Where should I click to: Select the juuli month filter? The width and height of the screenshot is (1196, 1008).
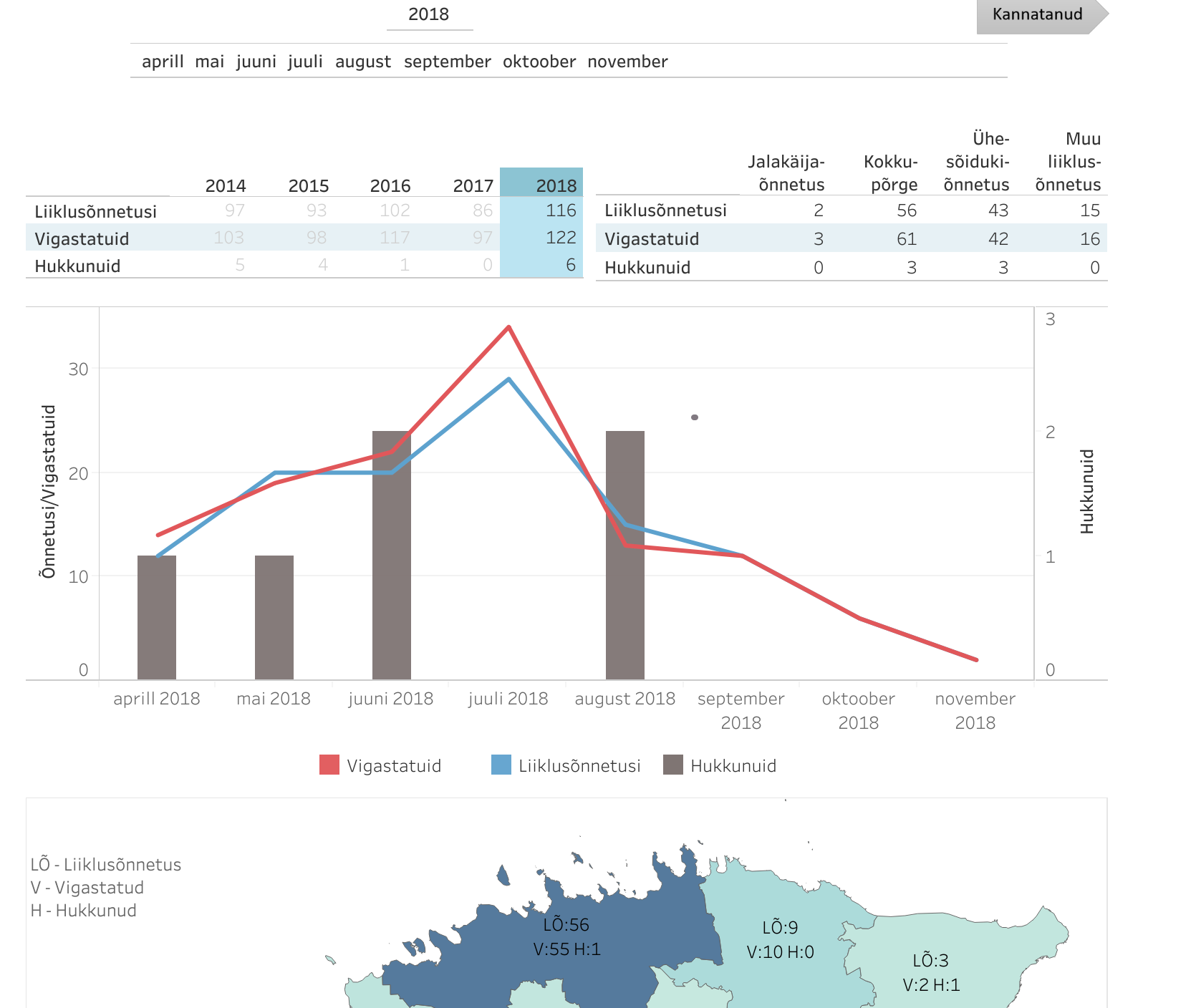(305, 62)
